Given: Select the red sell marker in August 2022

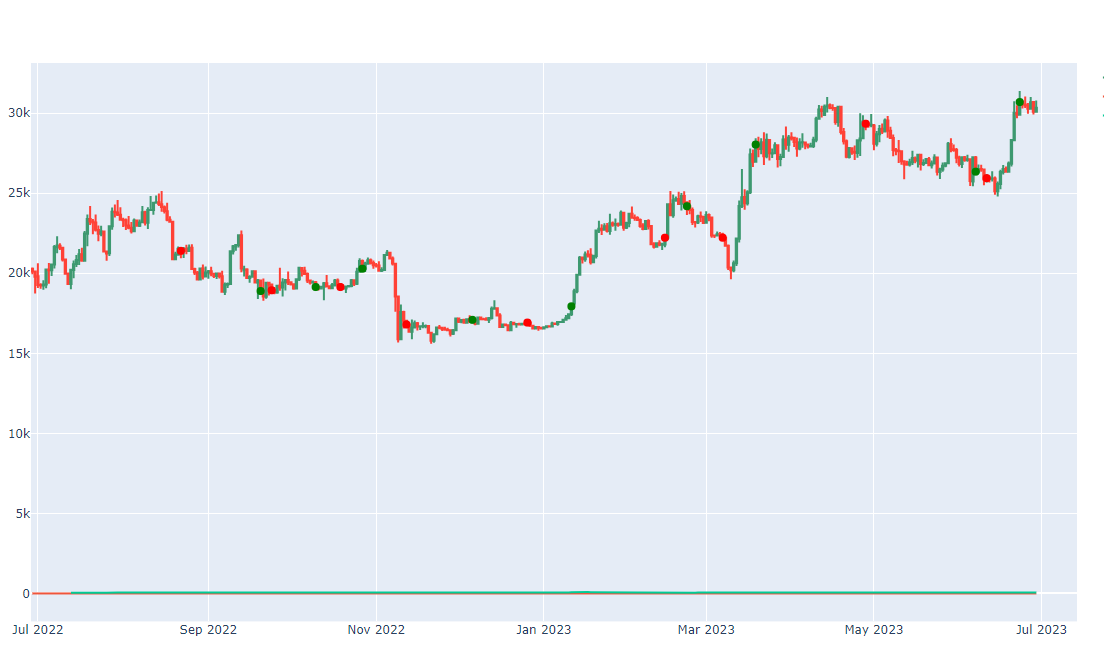Looking at the screenshot, I should 181,251.
